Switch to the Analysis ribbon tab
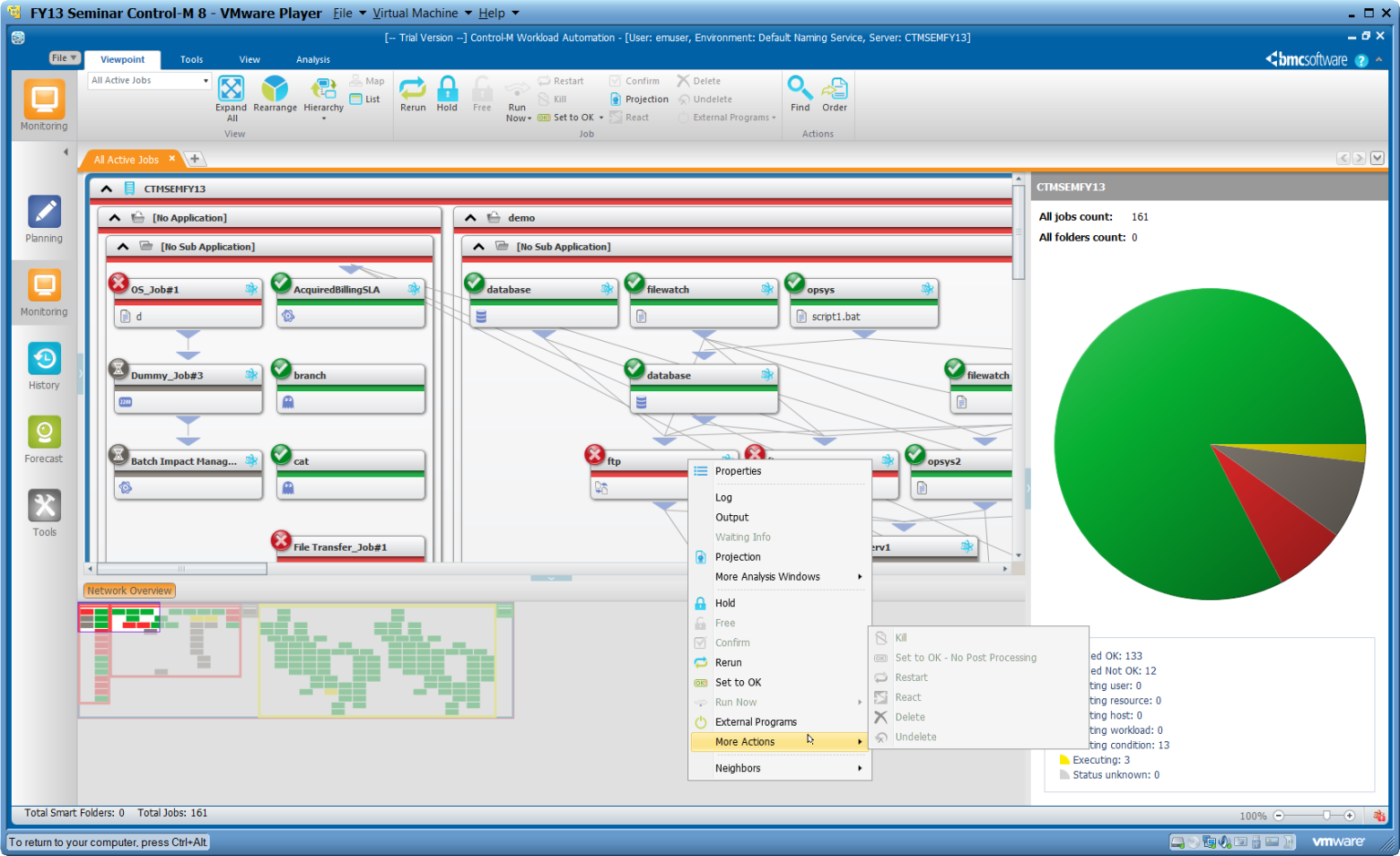Screen dimensions: 1400x856 pos(313,59)
